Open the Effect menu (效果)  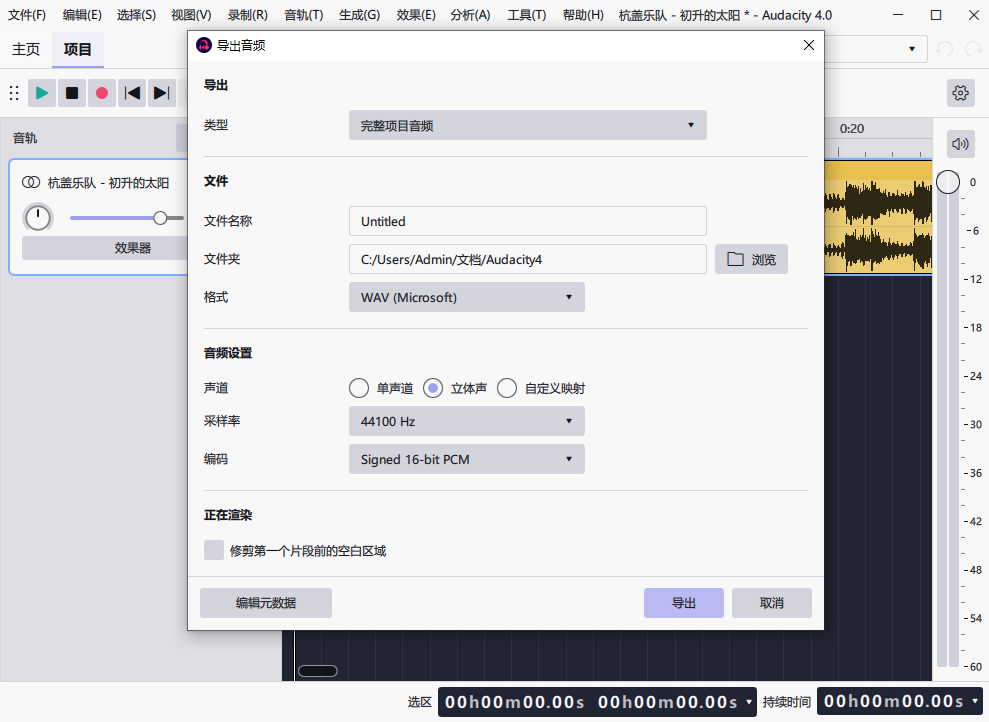[x=416, y=15]
